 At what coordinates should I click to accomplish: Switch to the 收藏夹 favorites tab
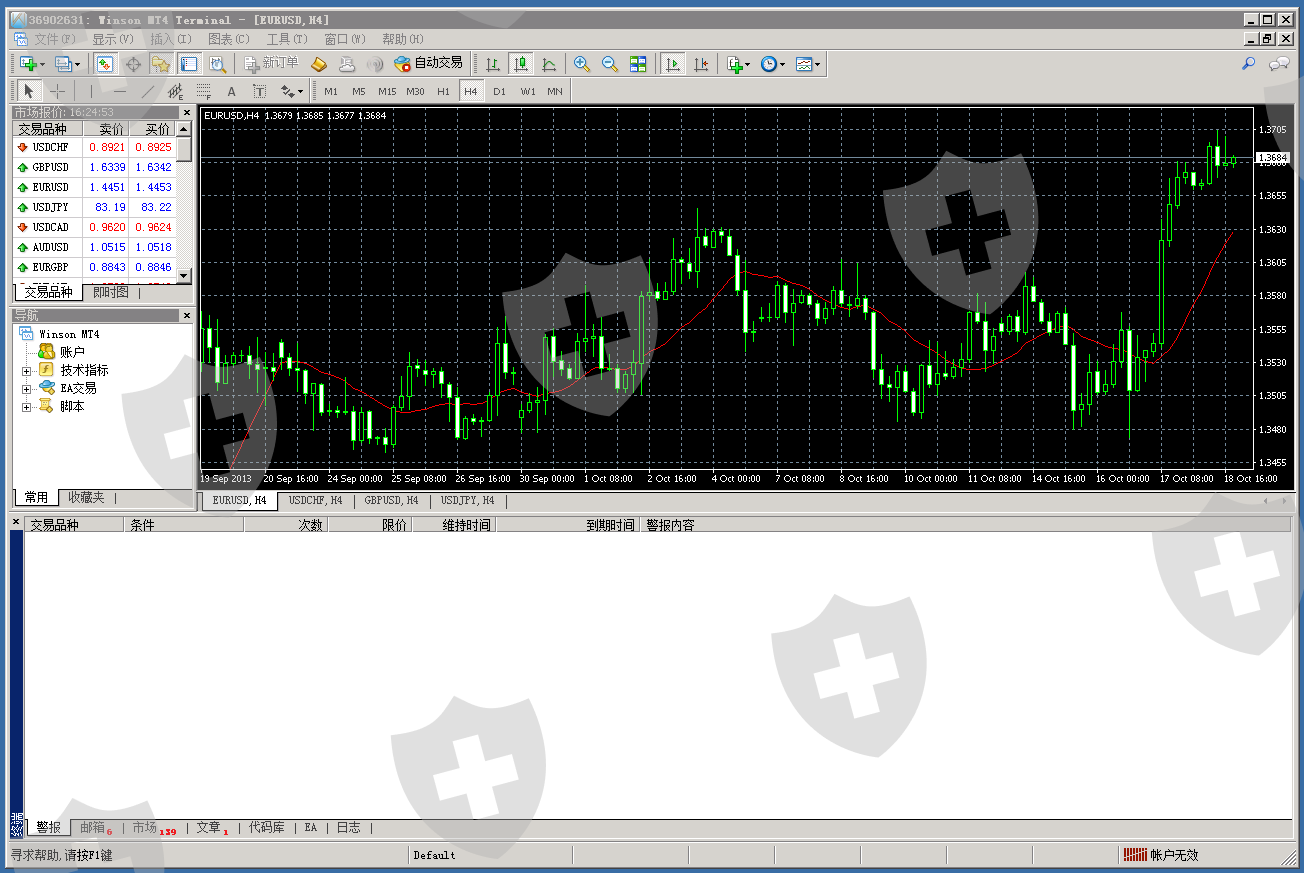coord(86,497)
